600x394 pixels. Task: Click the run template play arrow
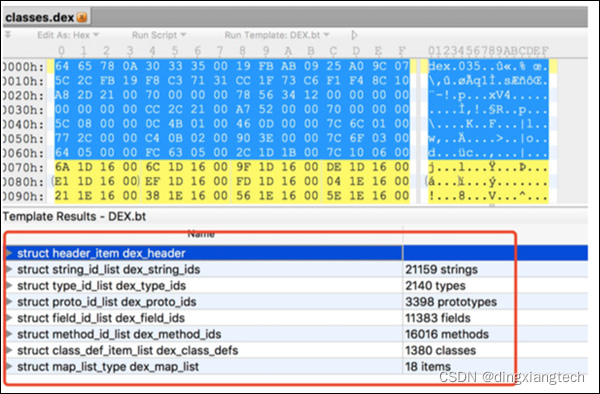354,35
